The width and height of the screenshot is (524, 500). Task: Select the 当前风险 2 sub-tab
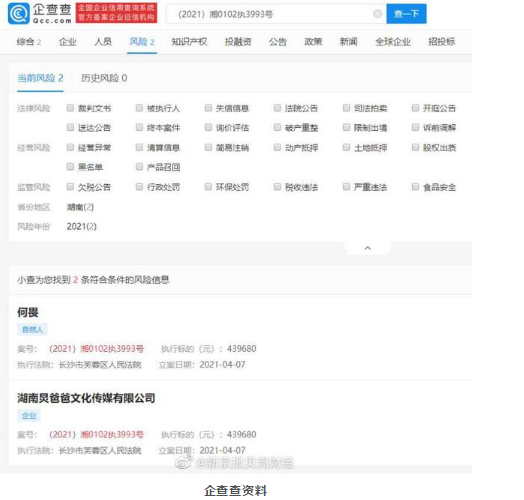point(40,78)
